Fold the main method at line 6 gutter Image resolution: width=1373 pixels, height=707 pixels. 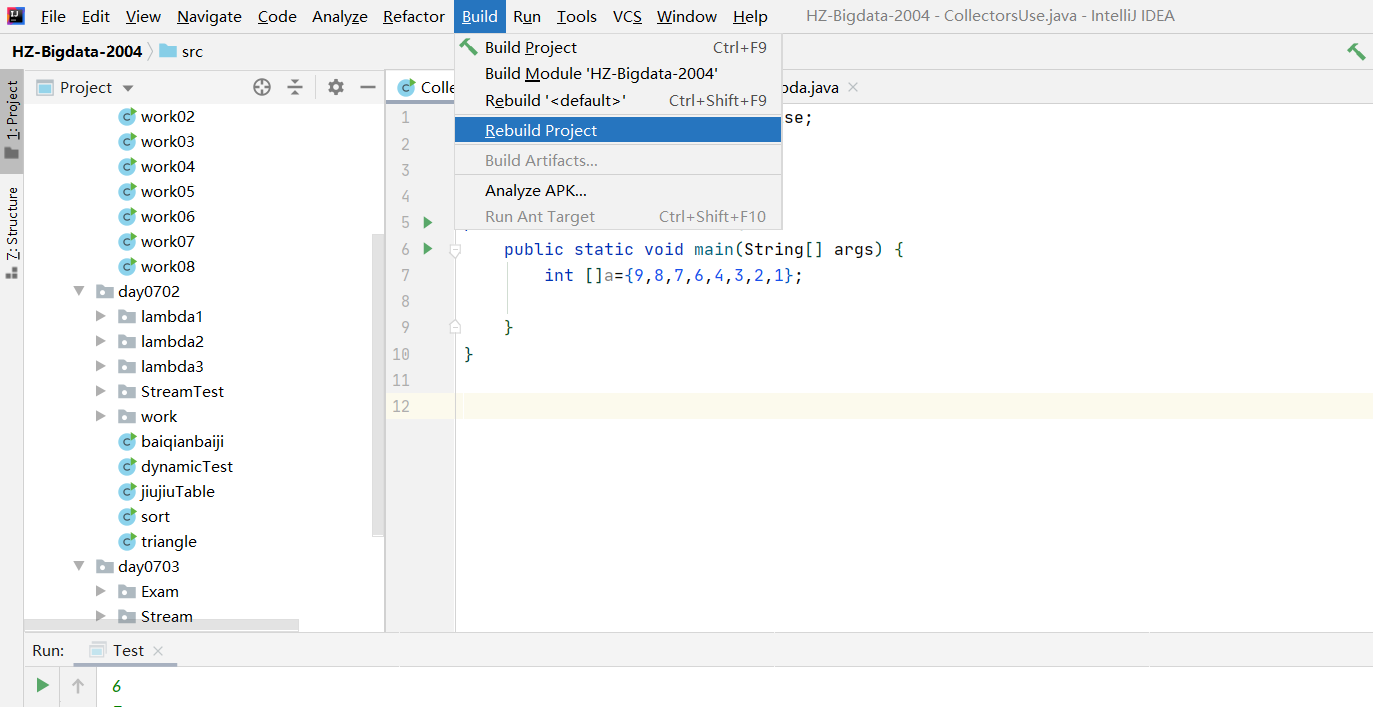tap(455, 252)
